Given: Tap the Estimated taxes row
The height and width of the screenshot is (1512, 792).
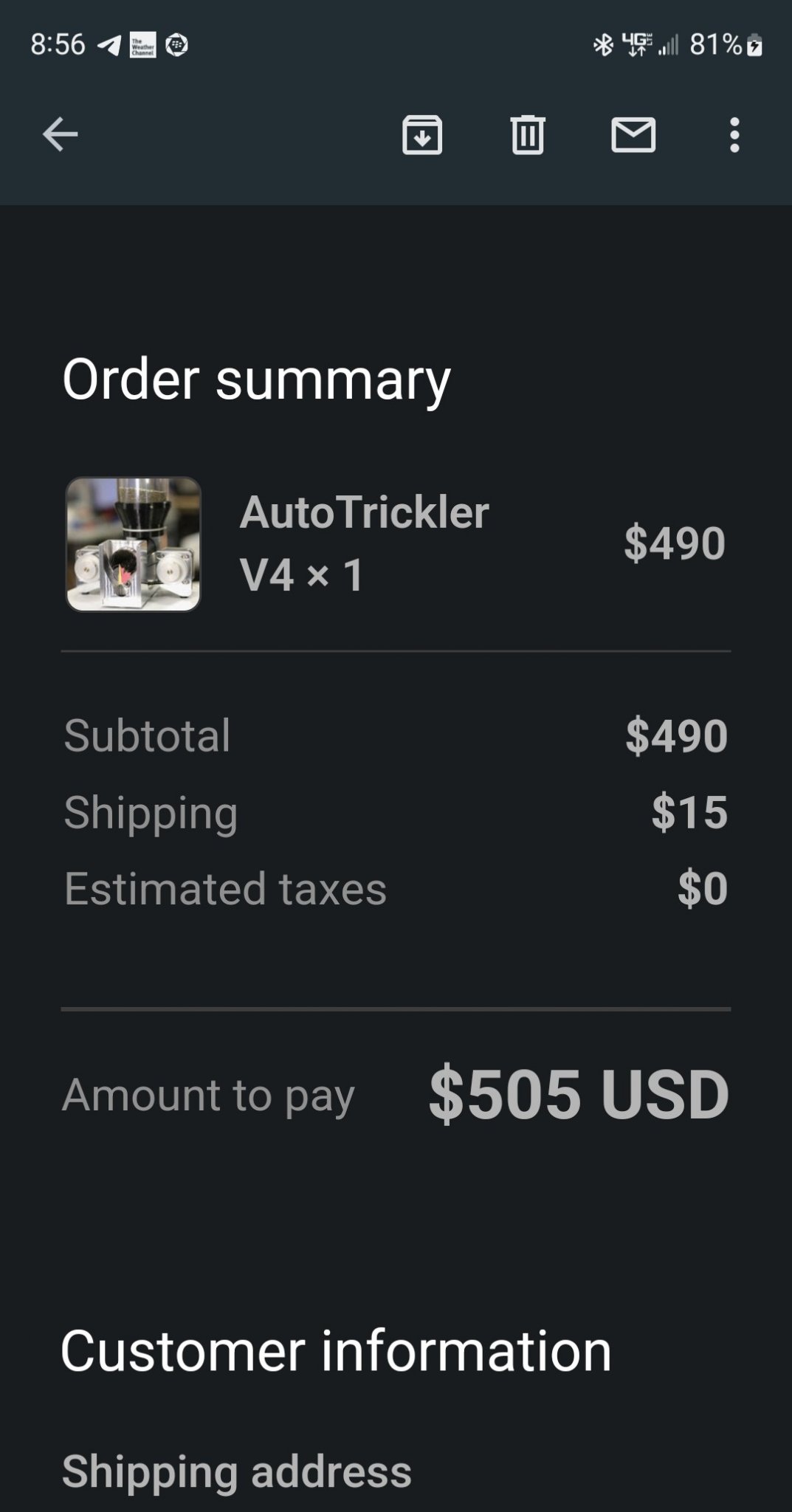Looking at the screenshot, I should coord(396,888).
